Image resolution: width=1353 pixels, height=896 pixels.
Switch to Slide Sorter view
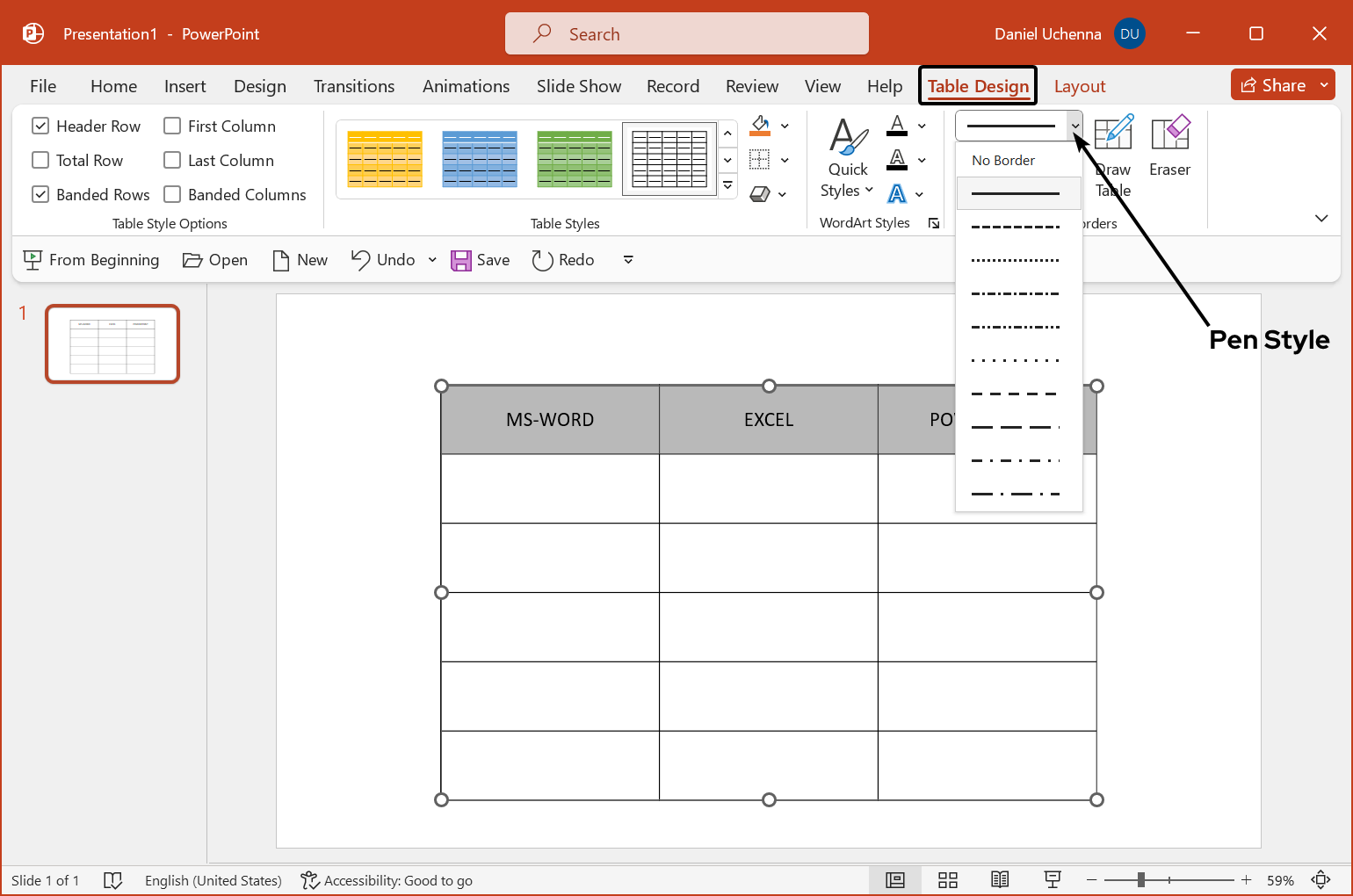tap(947, 879)
